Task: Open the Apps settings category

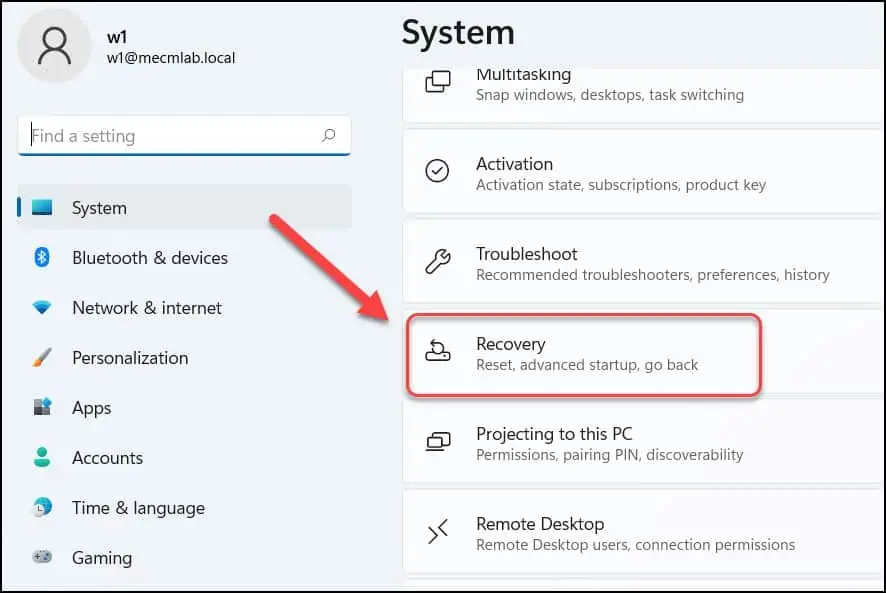Action: (185, 408)
